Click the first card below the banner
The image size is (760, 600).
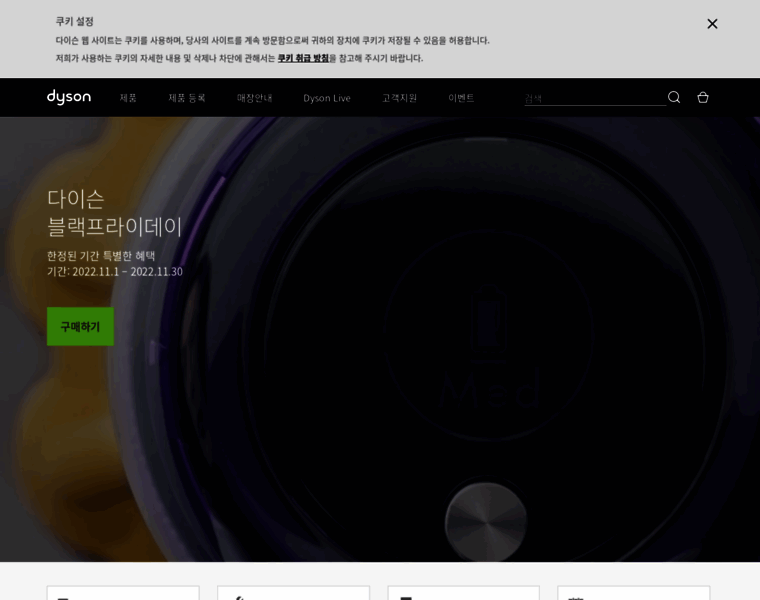pyautogui.click(x=123, y=593)
